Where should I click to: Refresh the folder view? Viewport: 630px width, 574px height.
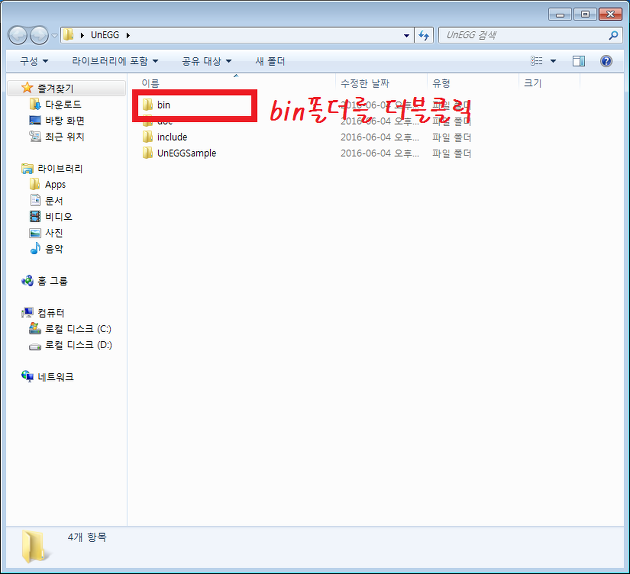point(424,35)
